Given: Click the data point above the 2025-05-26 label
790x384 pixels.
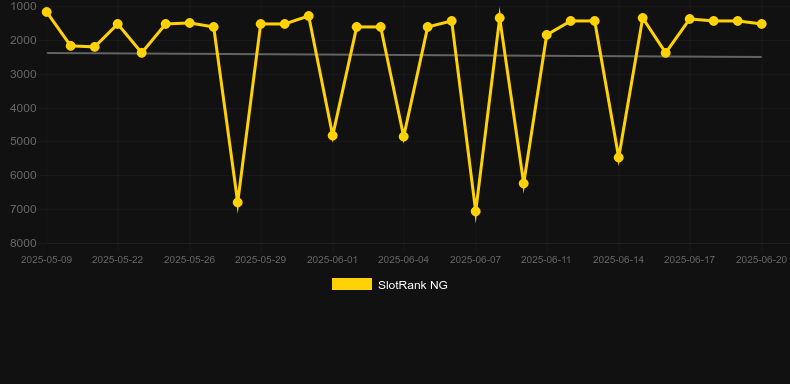Looking at the screenshot, I should pos(189,23).
